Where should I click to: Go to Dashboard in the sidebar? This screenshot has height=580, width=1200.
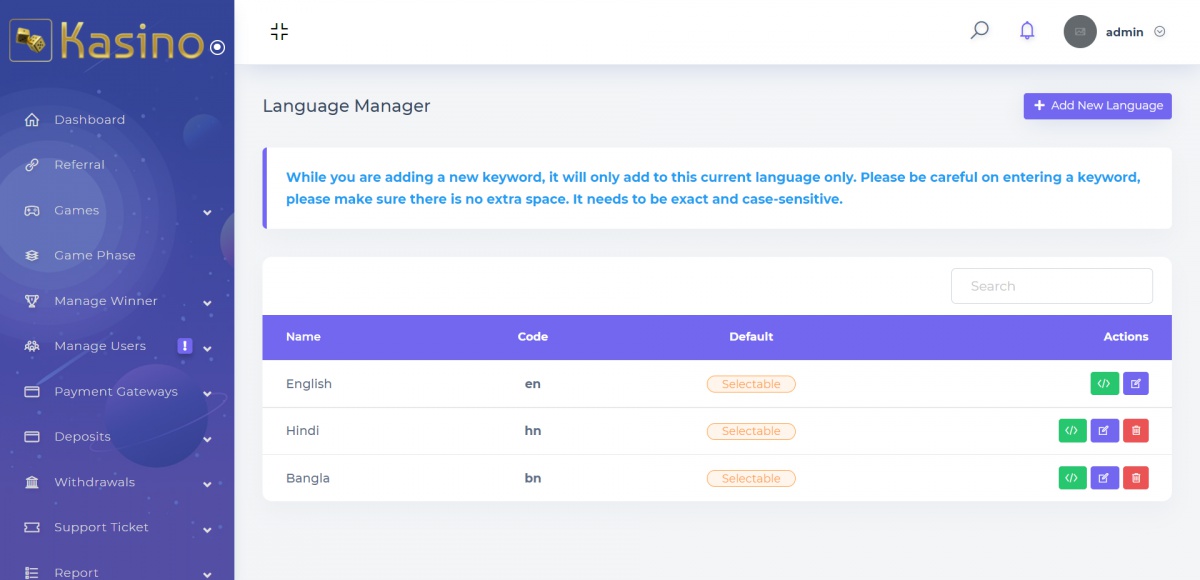point(89,120)
